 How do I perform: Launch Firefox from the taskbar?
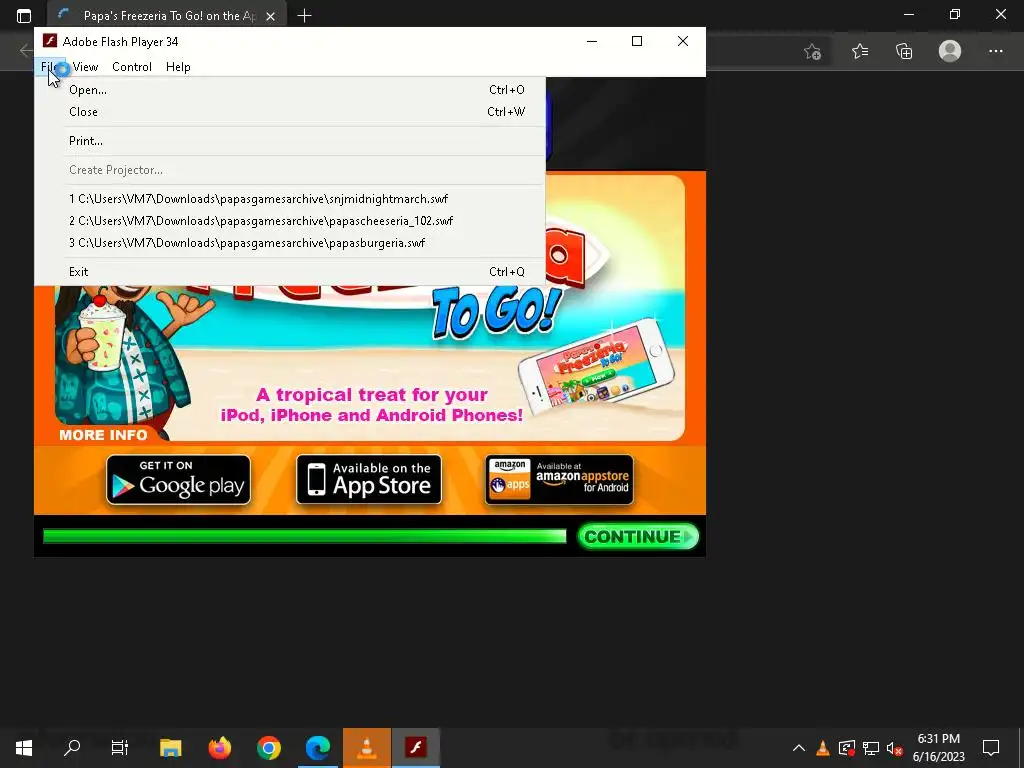(x=219, y=748)
